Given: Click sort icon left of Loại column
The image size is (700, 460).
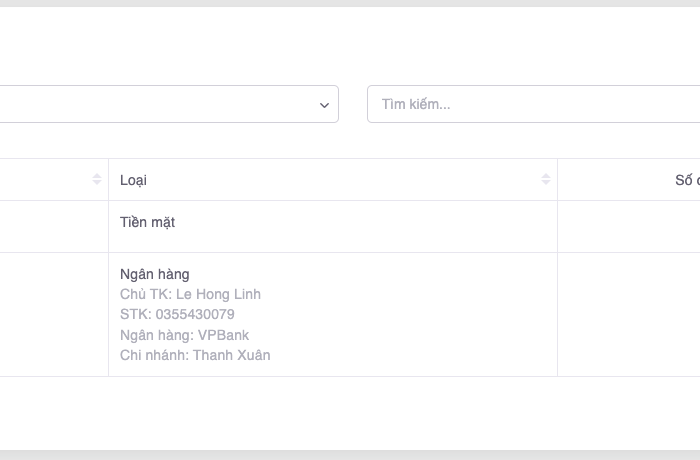Looking at the screenshot, I should coord(97,180).
